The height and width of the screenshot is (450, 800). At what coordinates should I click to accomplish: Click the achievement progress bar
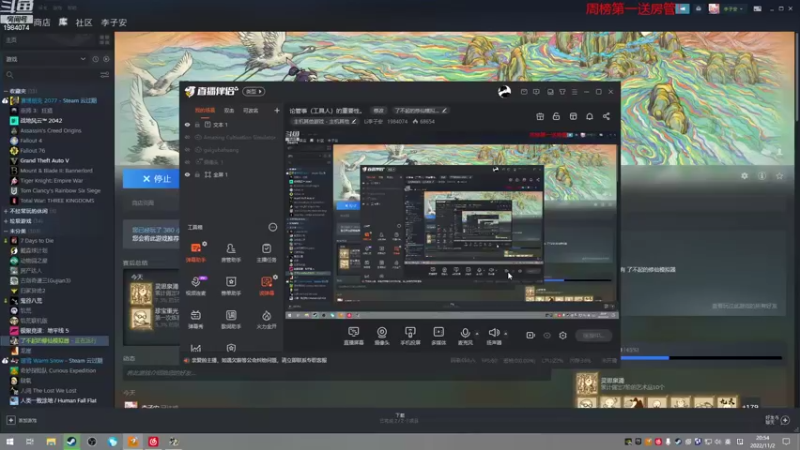(x=701, y=358)
